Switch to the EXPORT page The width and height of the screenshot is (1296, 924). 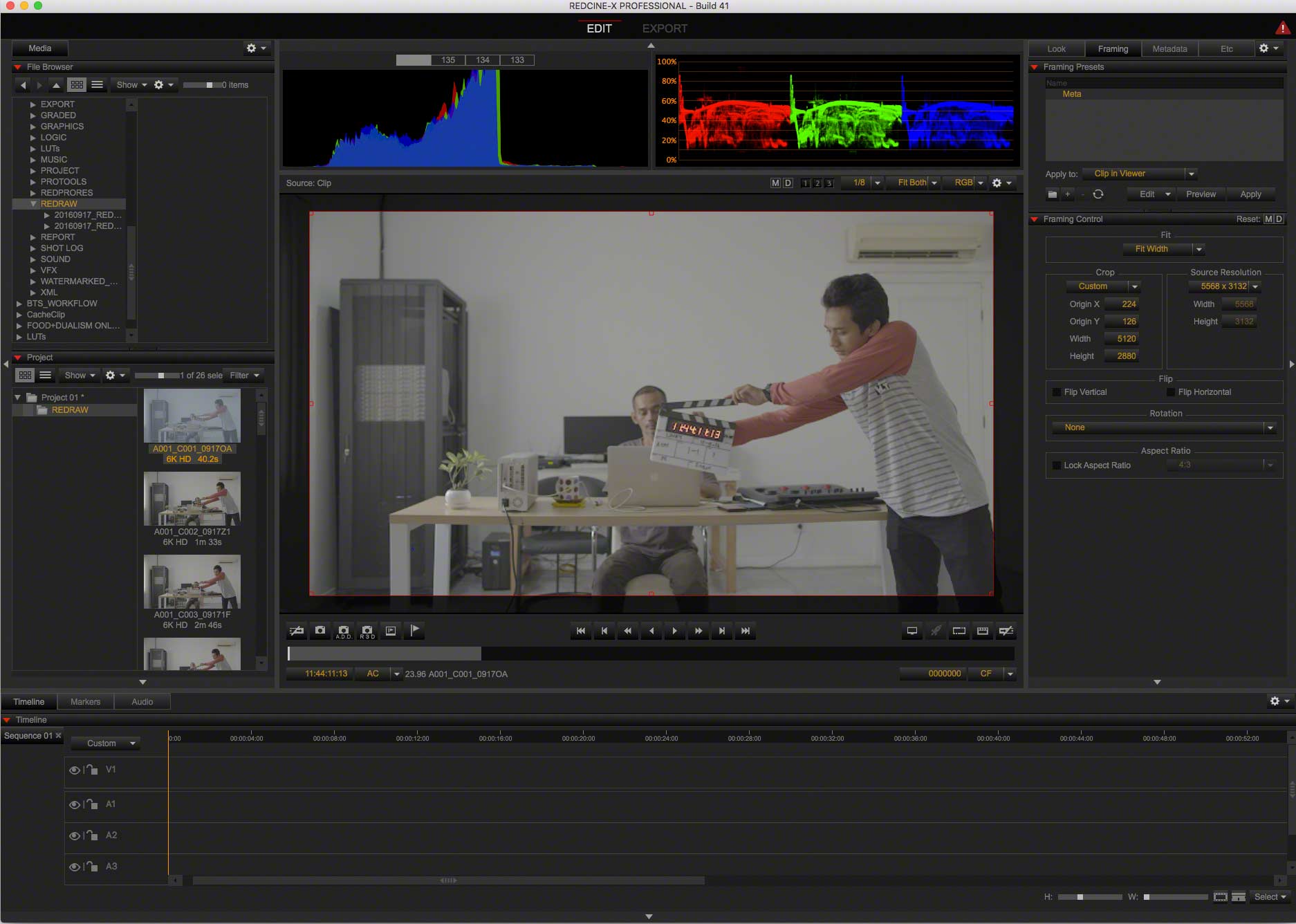pyautogui.click(x=665, y=28)
